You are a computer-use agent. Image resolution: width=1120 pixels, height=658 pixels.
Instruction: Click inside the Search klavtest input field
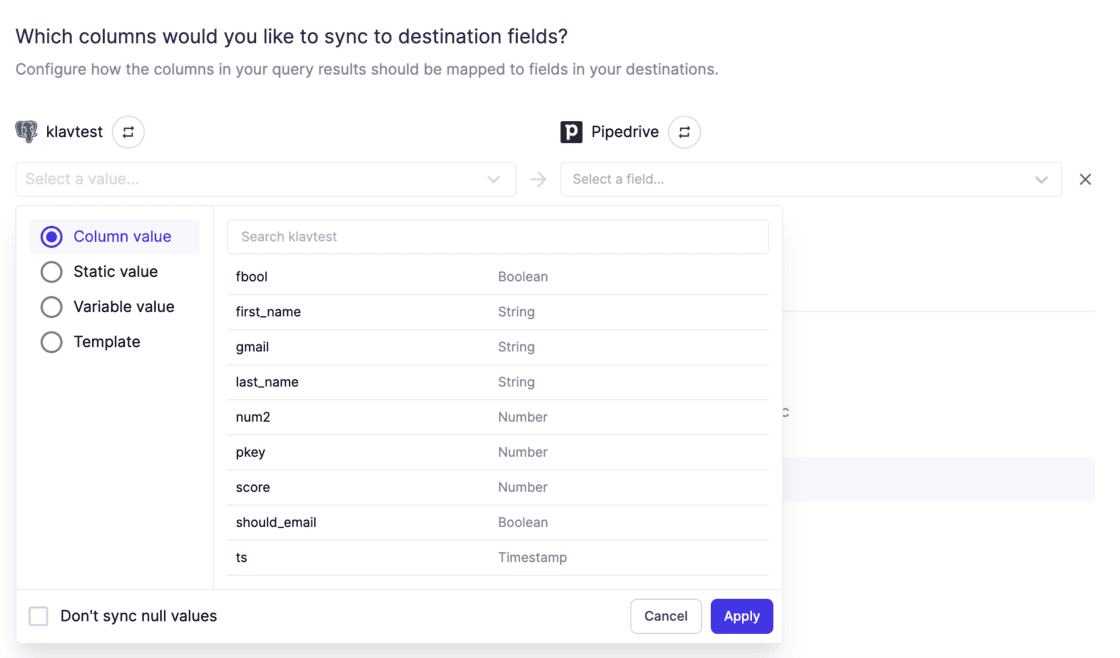click(x=497, y=236)
